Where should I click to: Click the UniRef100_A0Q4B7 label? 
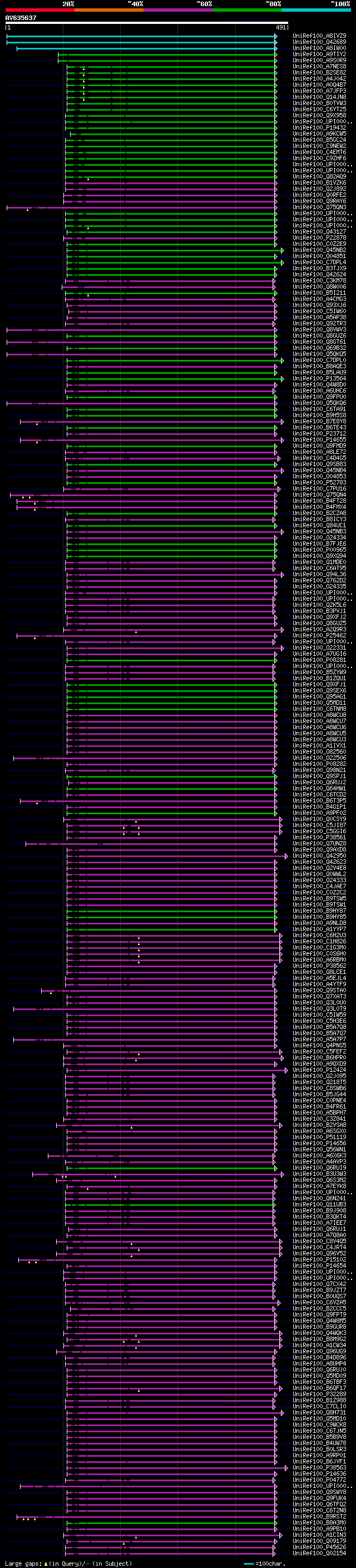point(319,85)
